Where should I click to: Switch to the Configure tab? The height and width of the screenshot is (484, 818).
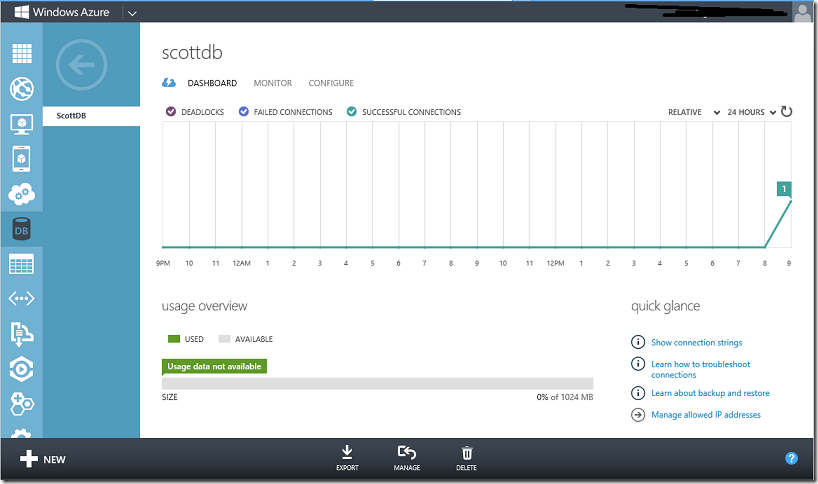[x=331, y=83]
